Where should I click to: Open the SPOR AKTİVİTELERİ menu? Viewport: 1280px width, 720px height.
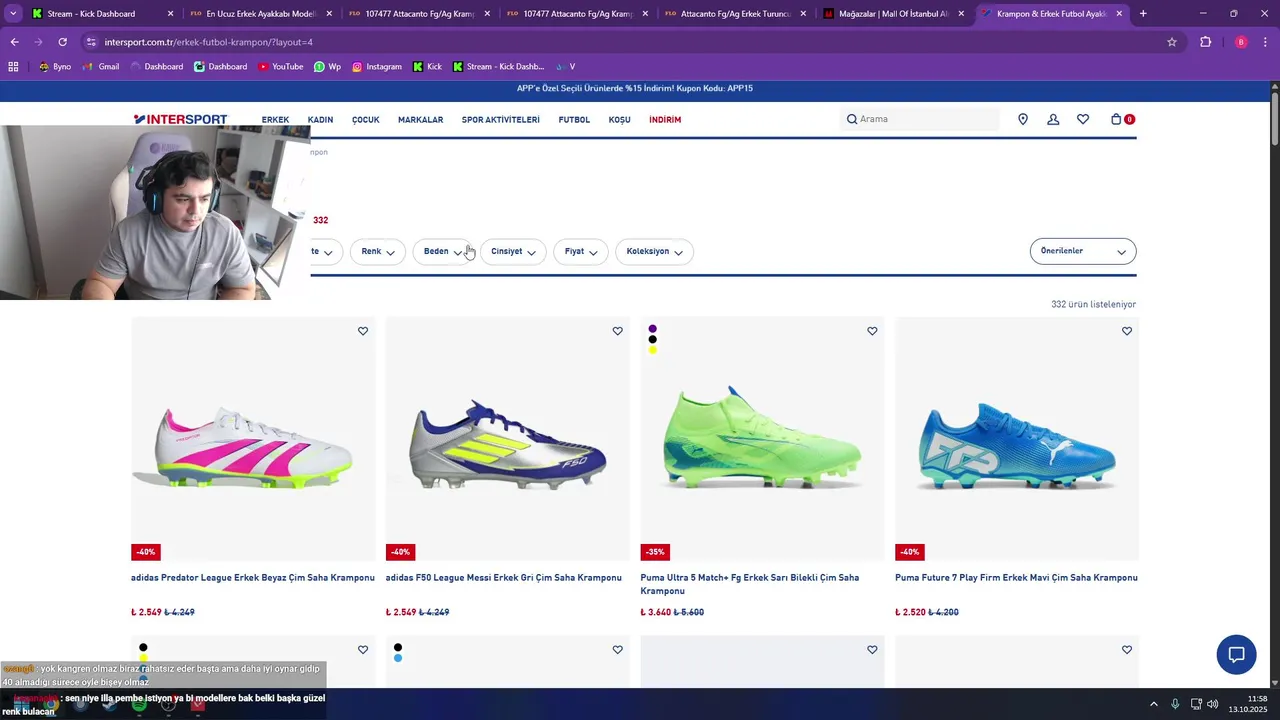500,120
